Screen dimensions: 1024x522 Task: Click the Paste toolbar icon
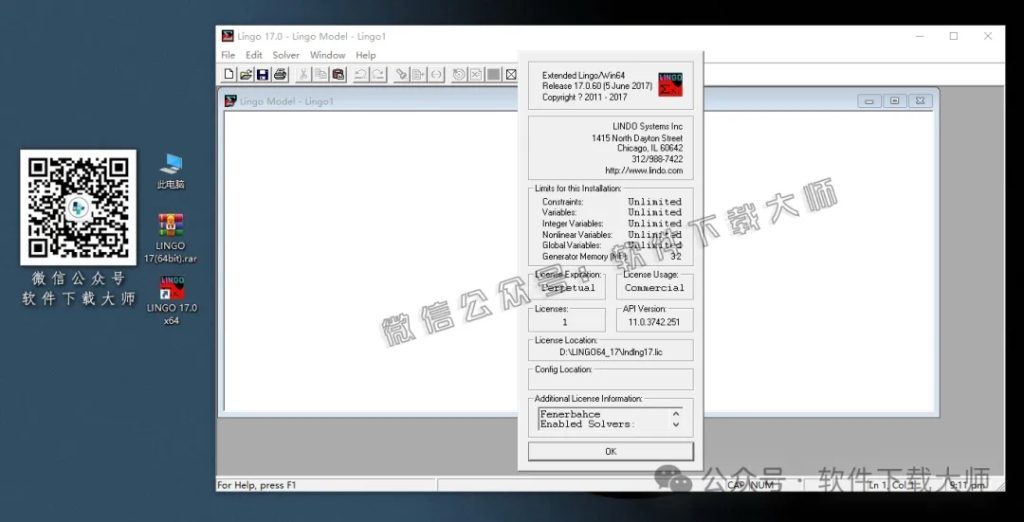click(339, 75)
